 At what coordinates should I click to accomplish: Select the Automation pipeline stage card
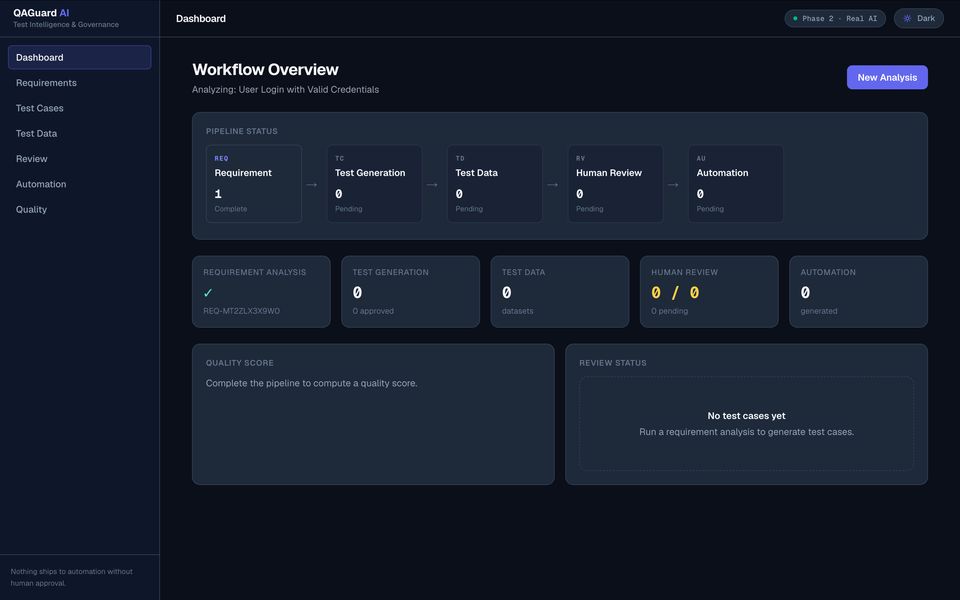point(736,184)
